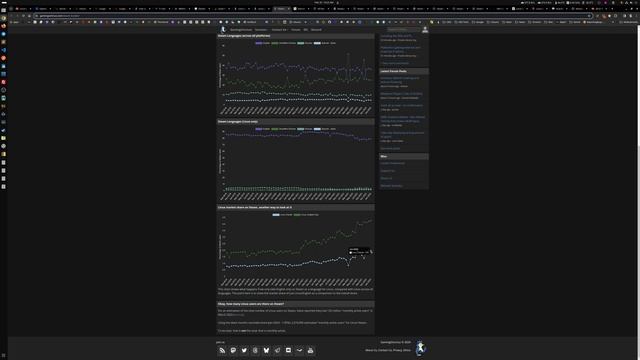This screenshot has height=360, width=640.
Task: Open Support Us link under Misc
Action: pos(388,171)
